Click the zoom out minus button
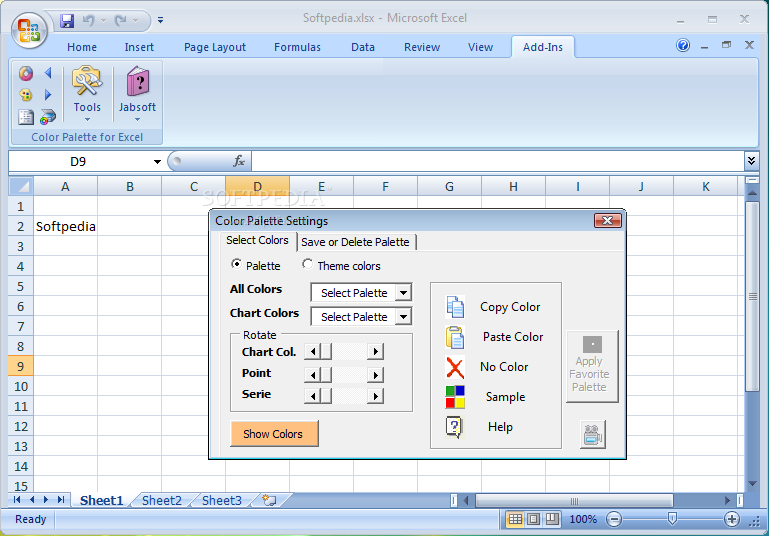This screenshot has height=536, width=769. pos(614,519)
